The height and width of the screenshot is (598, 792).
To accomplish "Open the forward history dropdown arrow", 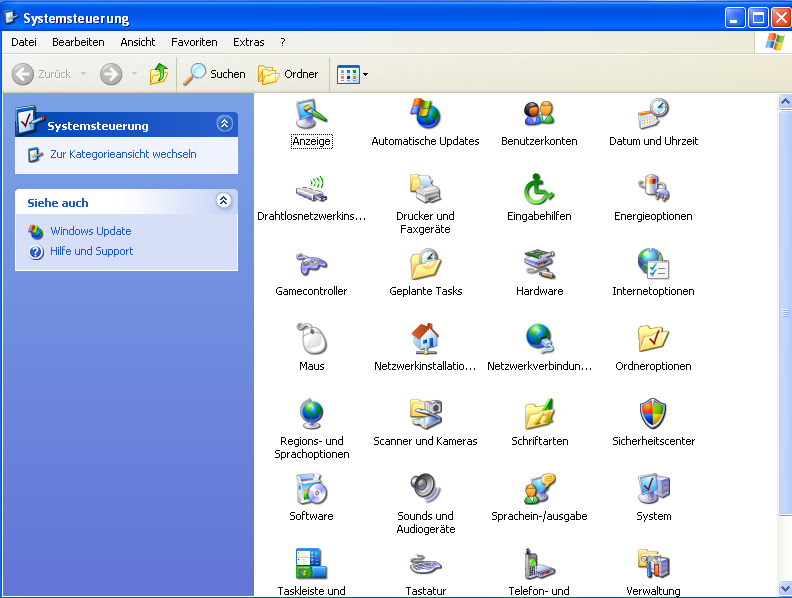I will [134, 74].
